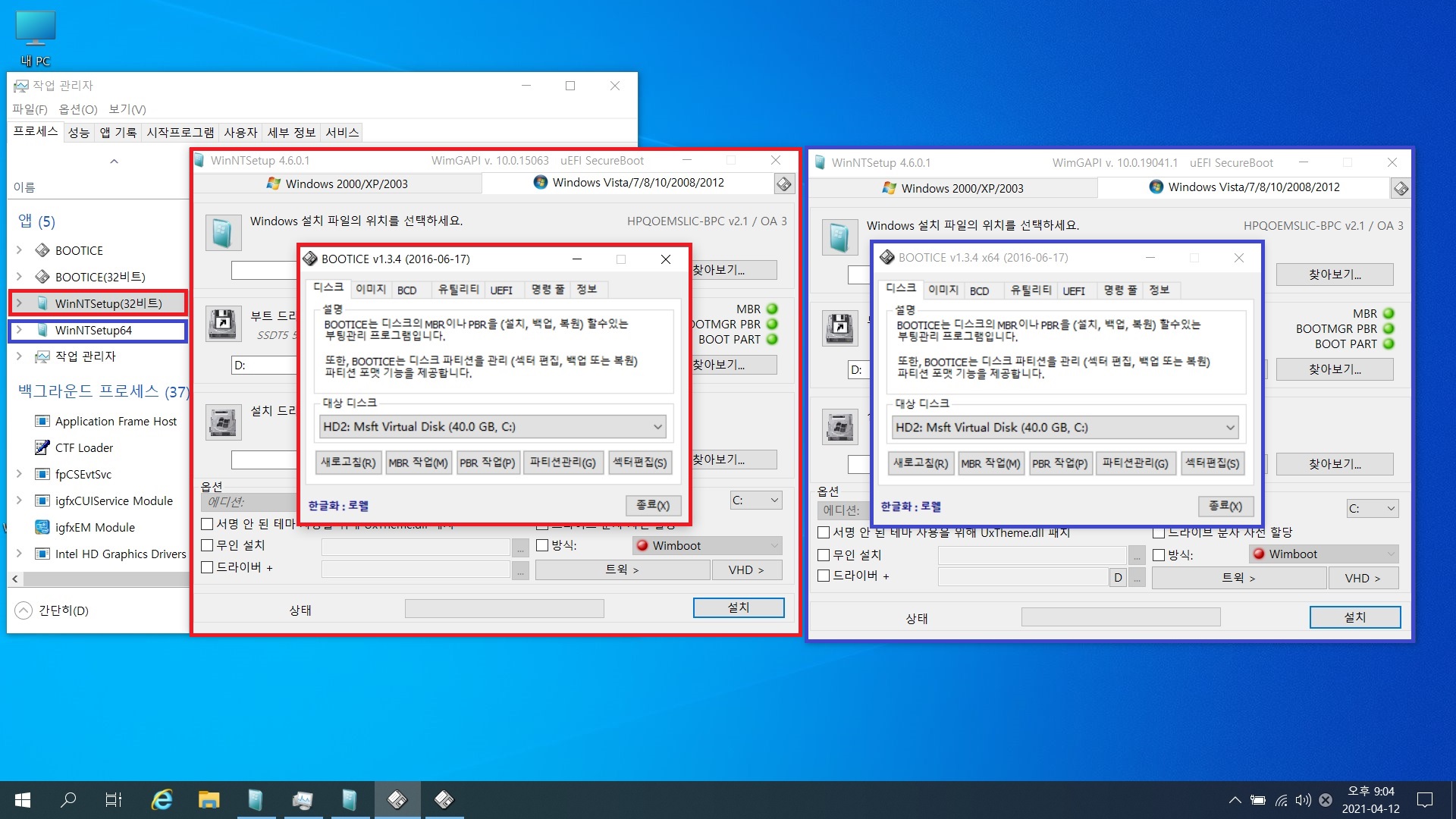Screen dimensions: 1456x819
Task: Open C: drive letter dropdown in left WinNTSetup
Action: (755, 500)
